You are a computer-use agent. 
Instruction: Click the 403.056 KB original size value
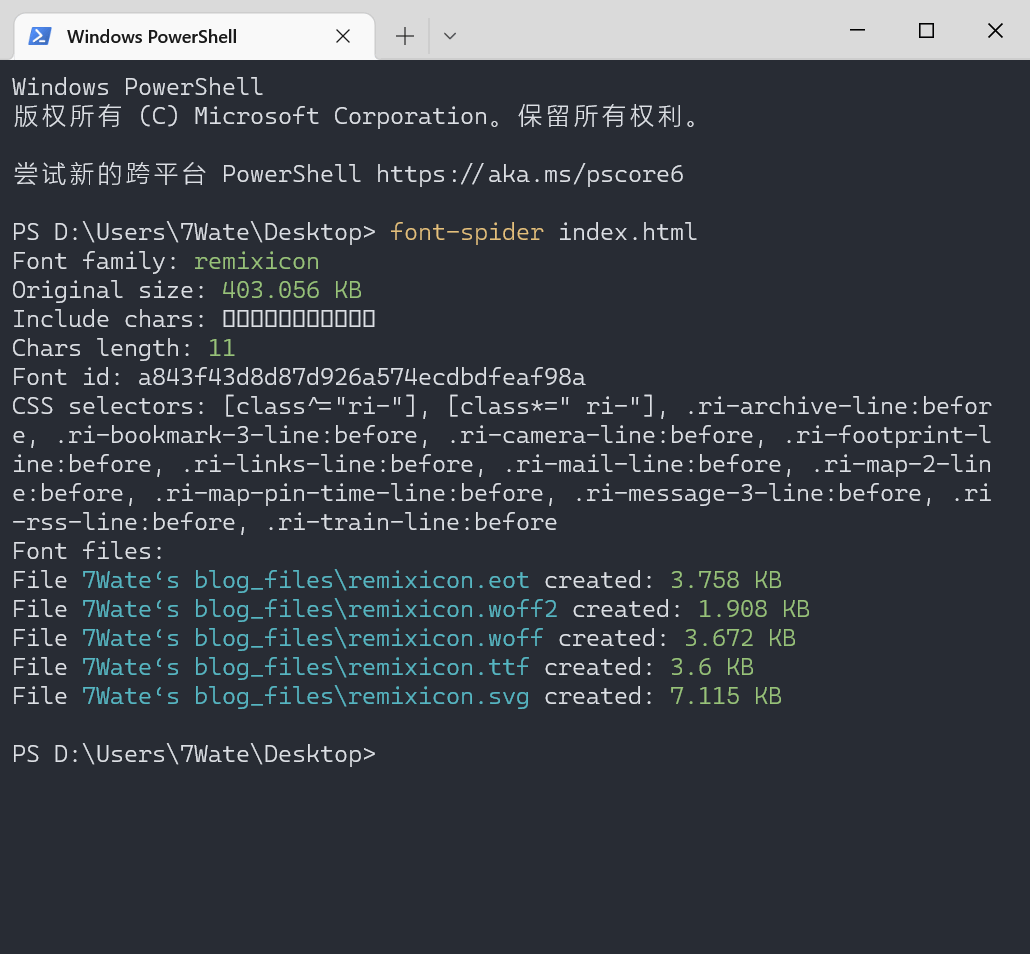click(x=291, y=290)
